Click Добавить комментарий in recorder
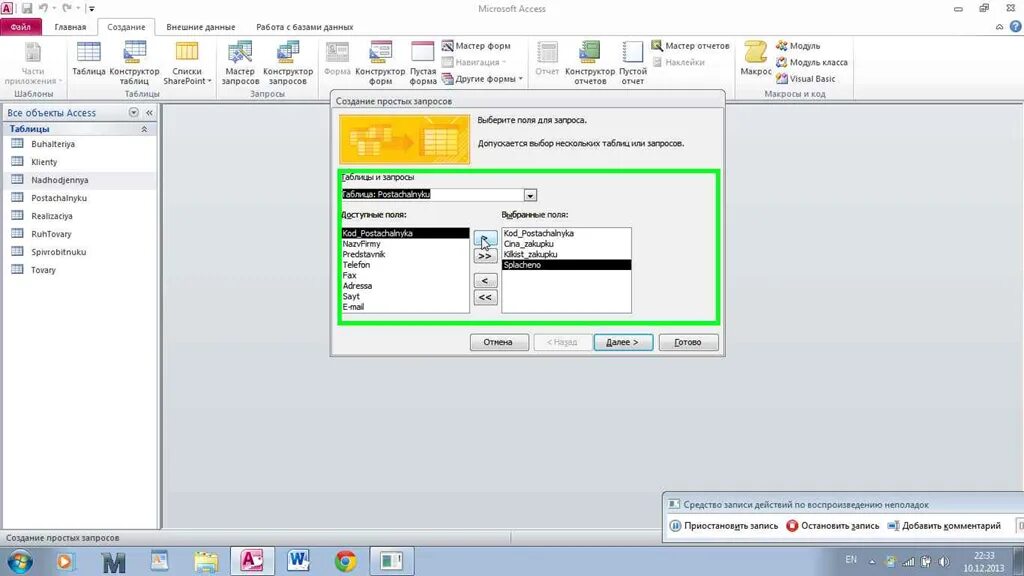The height and width of the screenshot is (576, 1024). [x=944, y=526]
